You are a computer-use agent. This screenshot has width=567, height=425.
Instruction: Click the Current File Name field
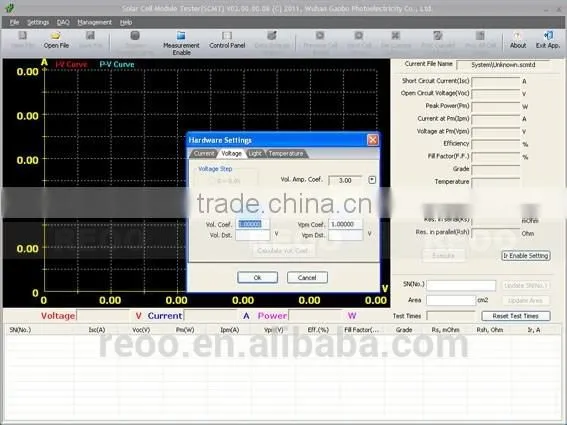coord(503,65)
